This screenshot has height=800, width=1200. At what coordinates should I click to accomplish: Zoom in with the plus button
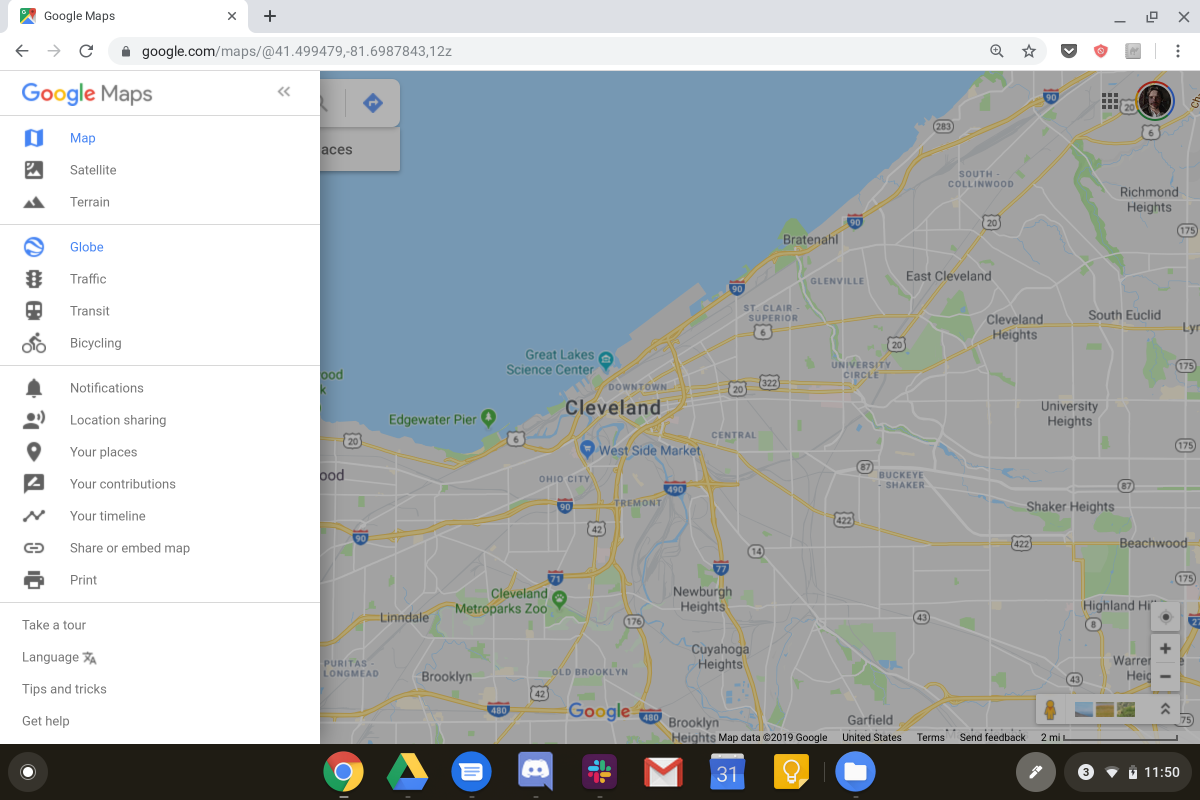[1165, 649]
